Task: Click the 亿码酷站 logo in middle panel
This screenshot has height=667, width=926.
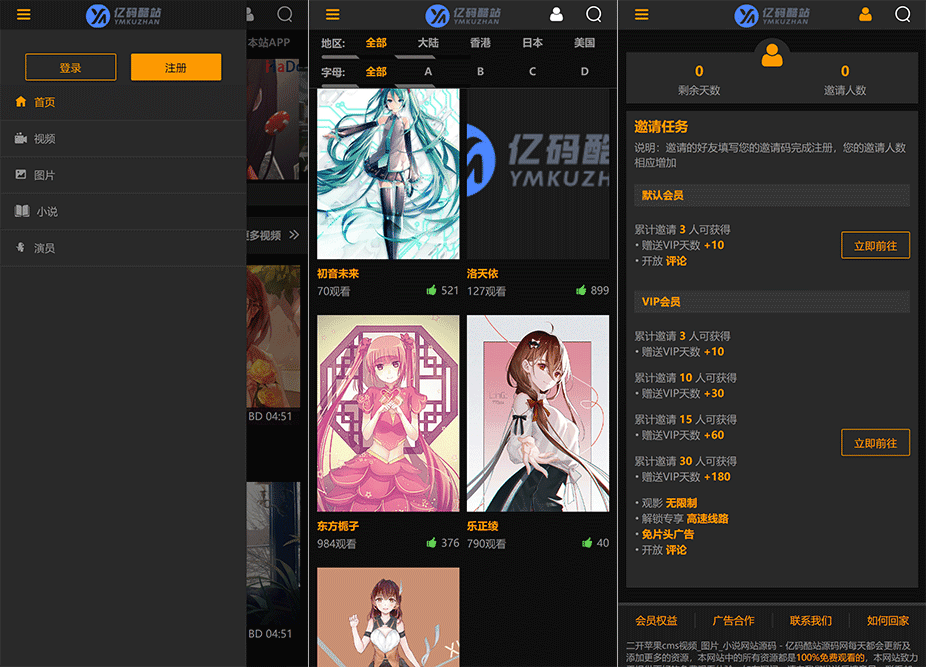Action: [x=463, y=15]
